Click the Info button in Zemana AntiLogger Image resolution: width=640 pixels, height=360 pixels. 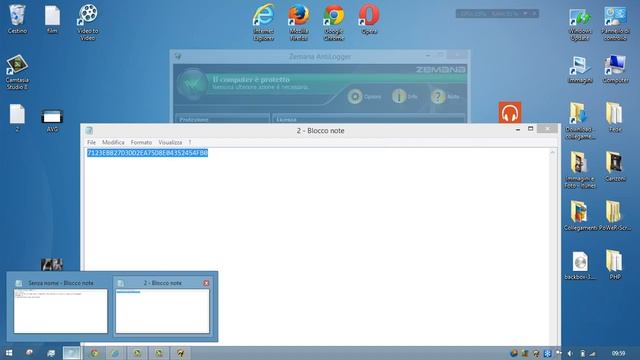tap(405, 97)
